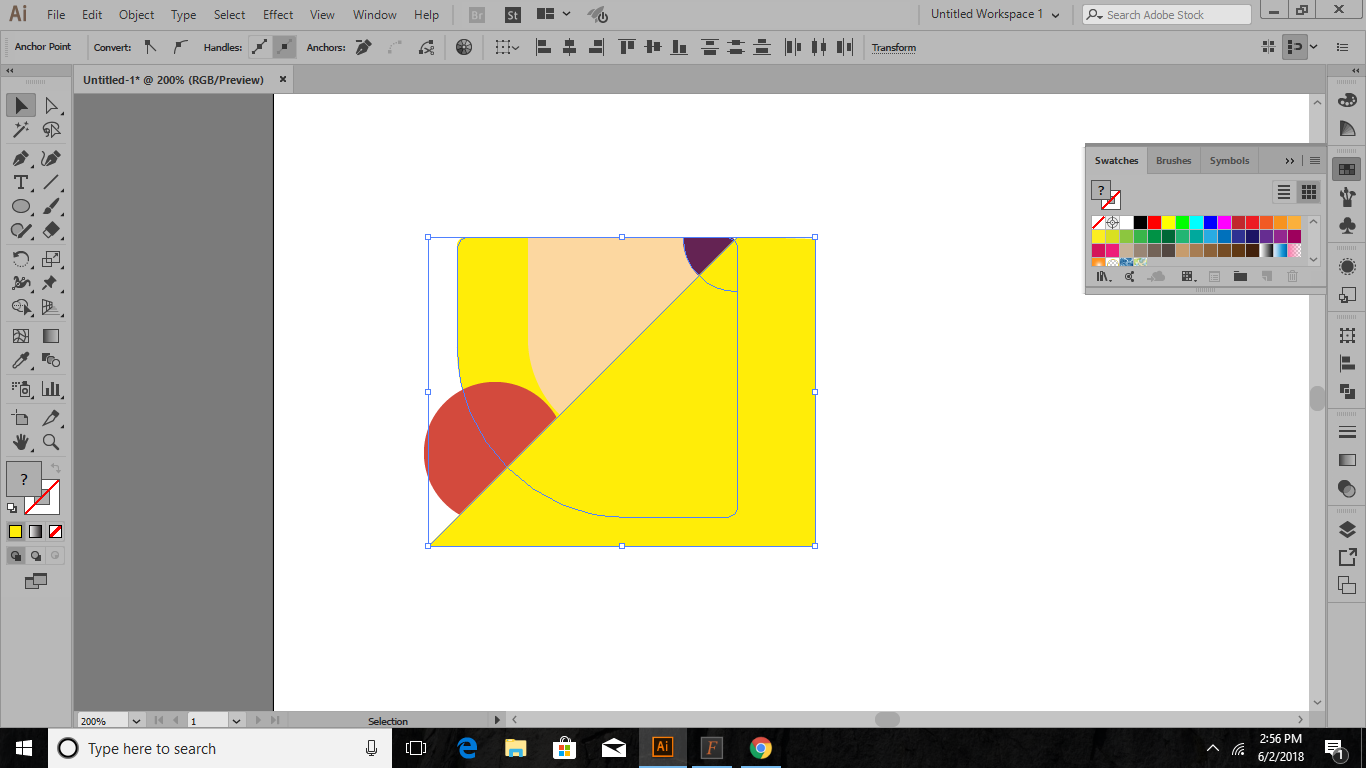Open the Align To dropdown in control bar
Screen dimensions: 1366x768
click(x=507, y=47)
